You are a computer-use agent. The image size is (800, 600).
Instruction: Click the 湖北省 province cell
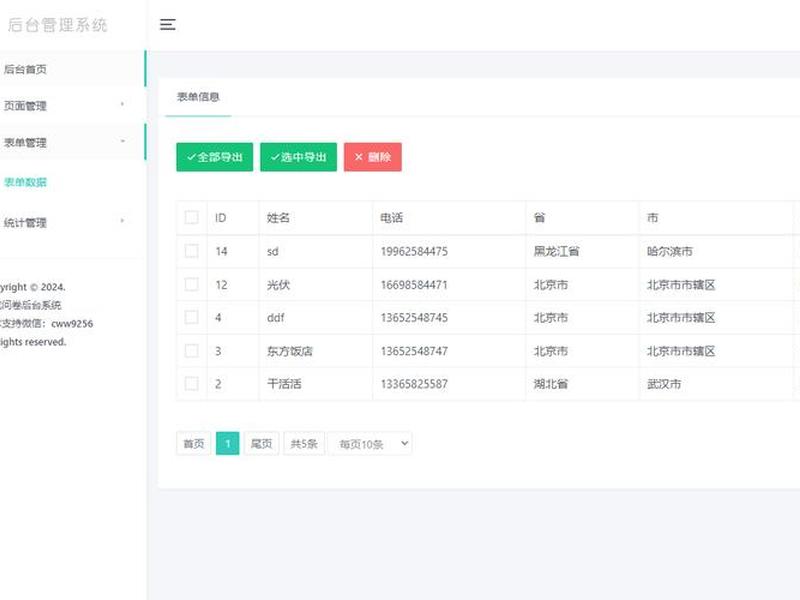[551, 384]
